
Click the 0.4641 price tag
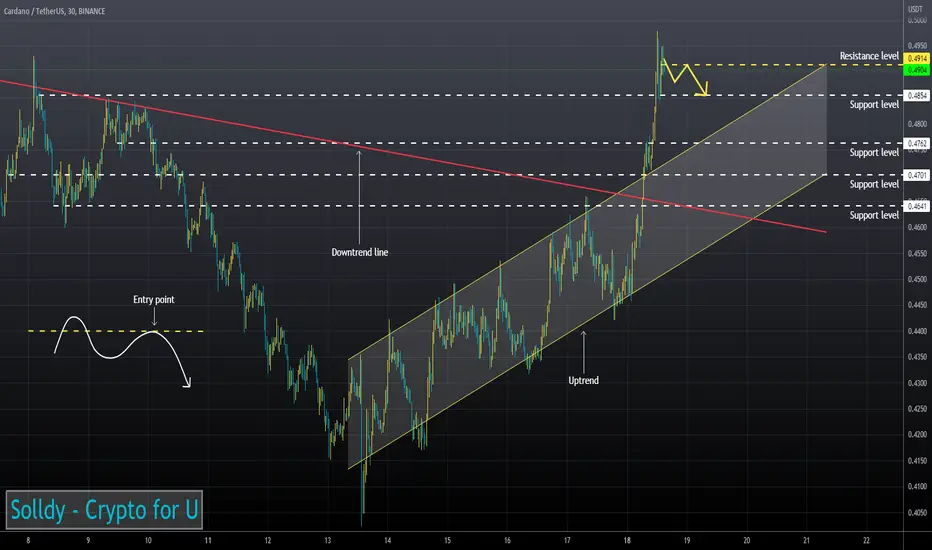tap(917, 206)
